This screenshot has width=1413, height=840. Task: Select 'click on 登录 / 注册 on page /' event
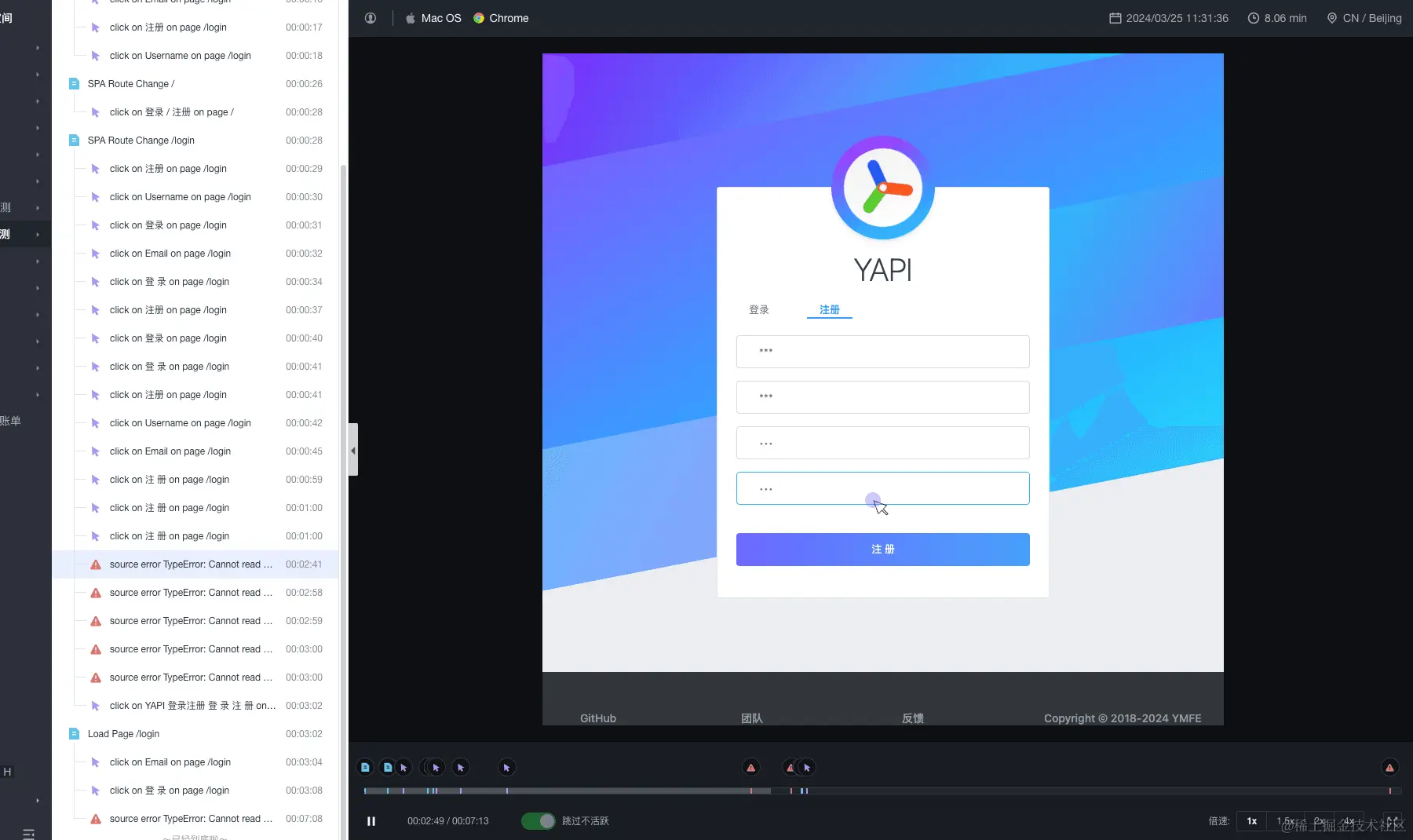point(197,112)
